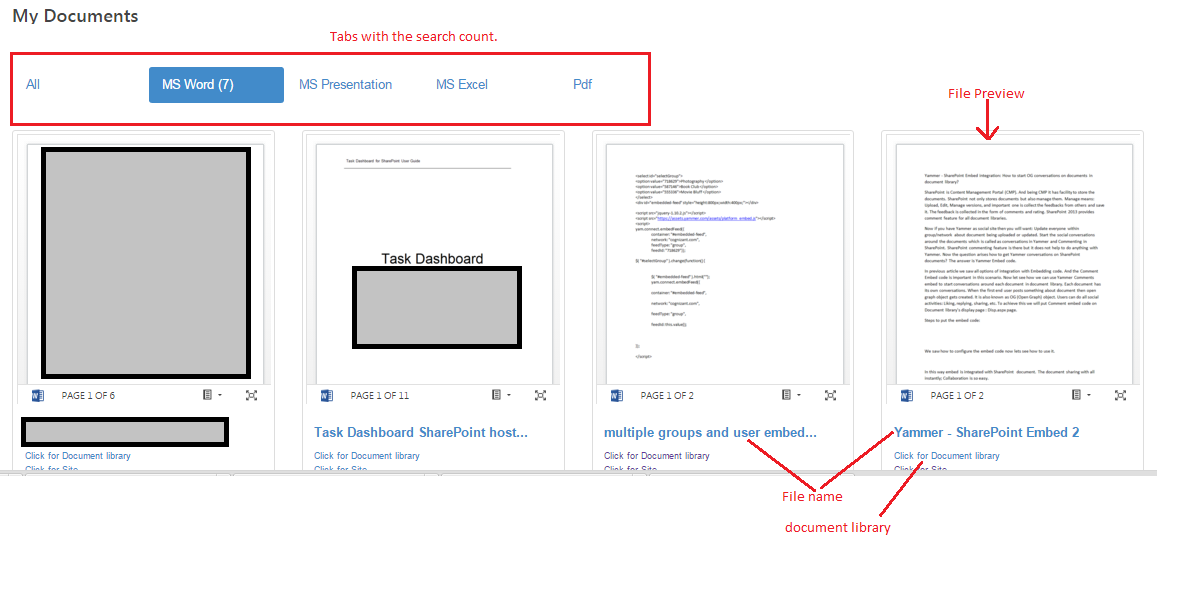Click document library link under first document

[78, 456]
